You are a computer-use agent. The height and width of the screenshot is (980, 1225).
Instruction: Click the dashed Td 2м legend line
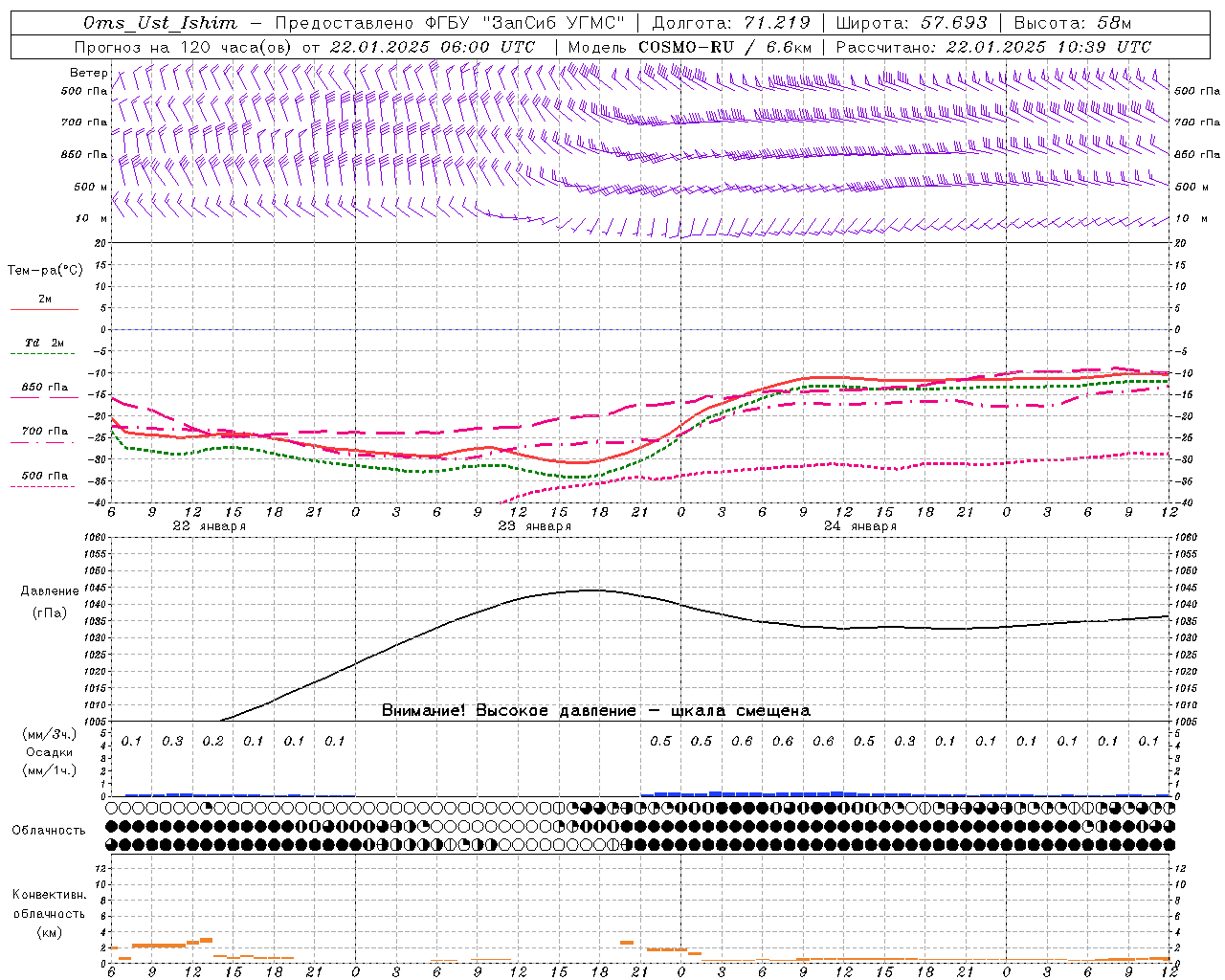(44, 354)
